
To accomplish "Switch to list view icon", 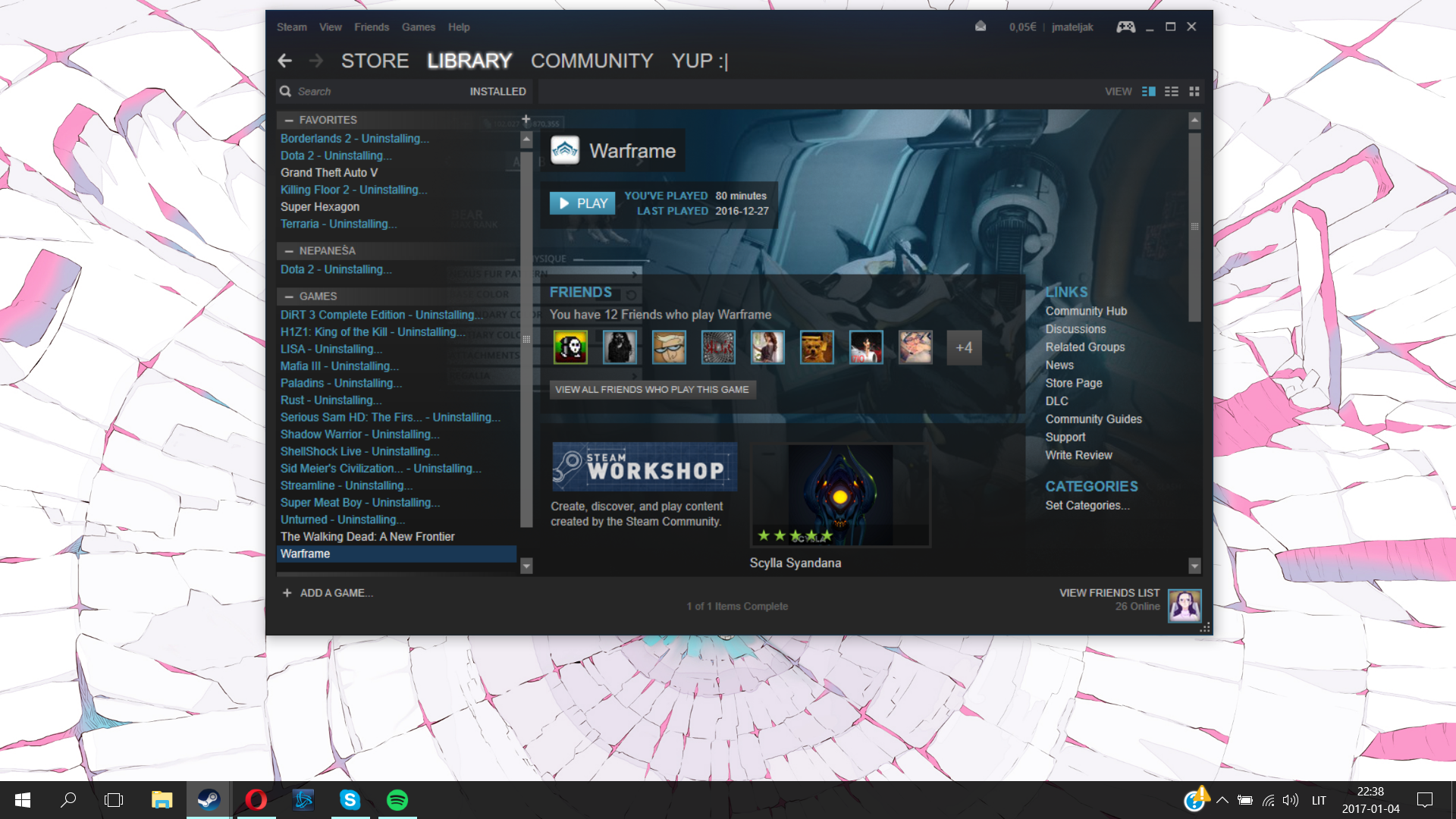I will point(1172,92).
